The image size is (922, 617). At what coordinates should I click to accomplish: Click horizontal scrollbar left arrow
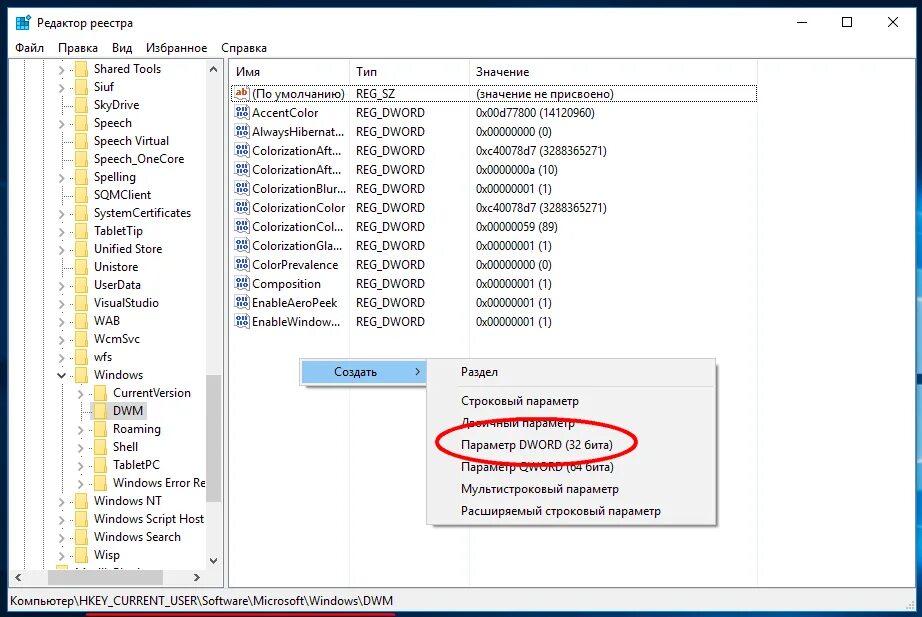point(18,578)
